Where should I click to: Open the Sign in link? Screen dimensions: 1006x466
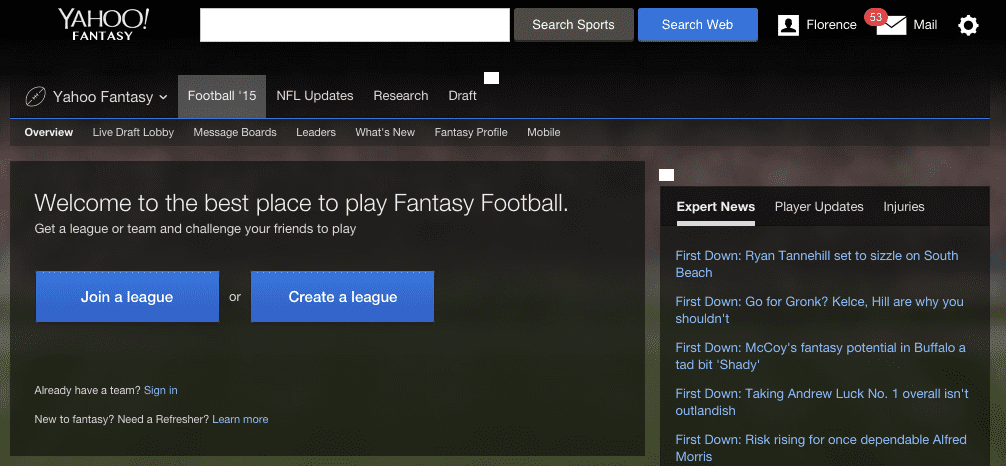[160, 390]
